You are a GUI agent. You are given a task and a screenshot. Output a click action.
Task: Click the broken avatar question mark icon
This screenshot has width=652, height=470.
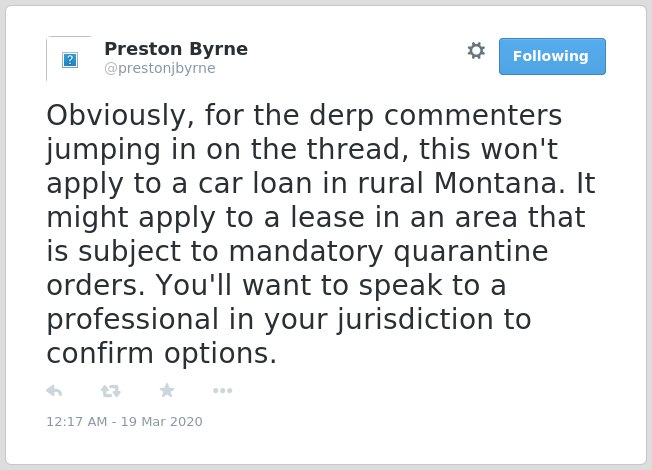tap(70, 60)
